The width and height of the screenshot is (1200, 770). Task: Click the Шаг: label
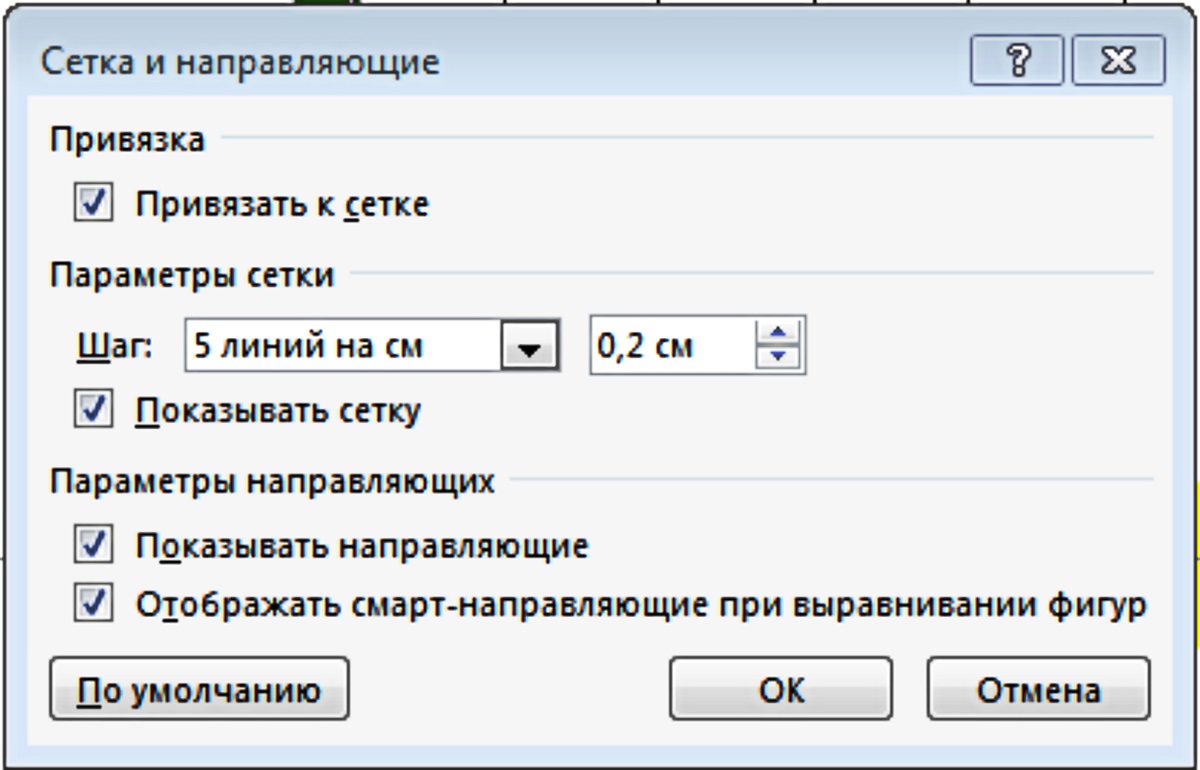point(113,348)
